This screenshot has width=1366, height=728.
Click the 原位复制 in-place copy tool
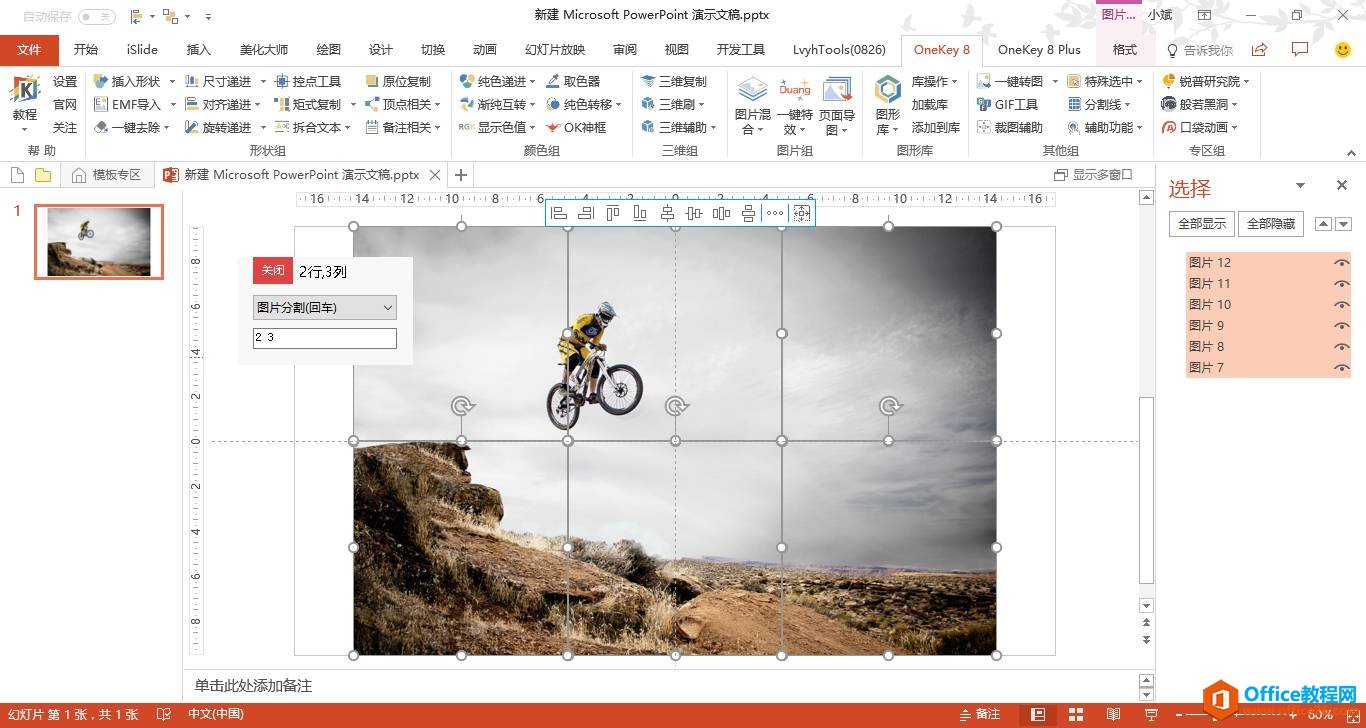pos(398,81)
